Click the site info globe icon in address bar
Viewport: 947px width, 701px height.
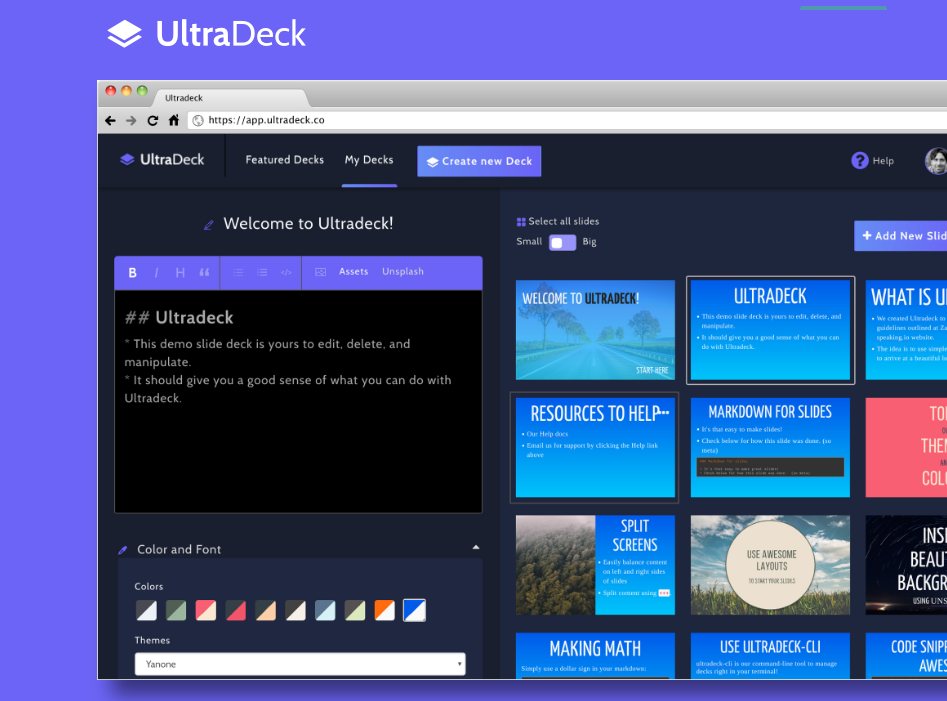(197, 121)
